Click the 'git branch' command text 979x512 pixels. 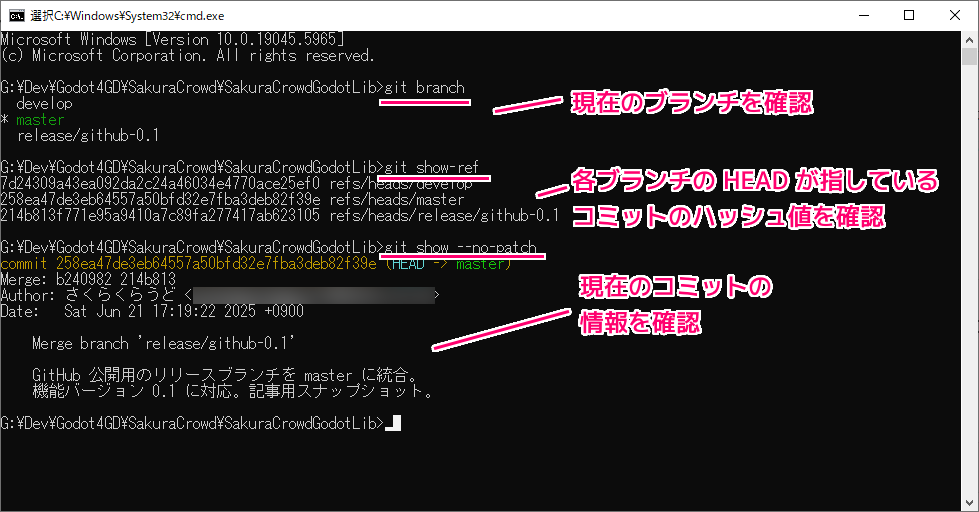pos(425,87)
